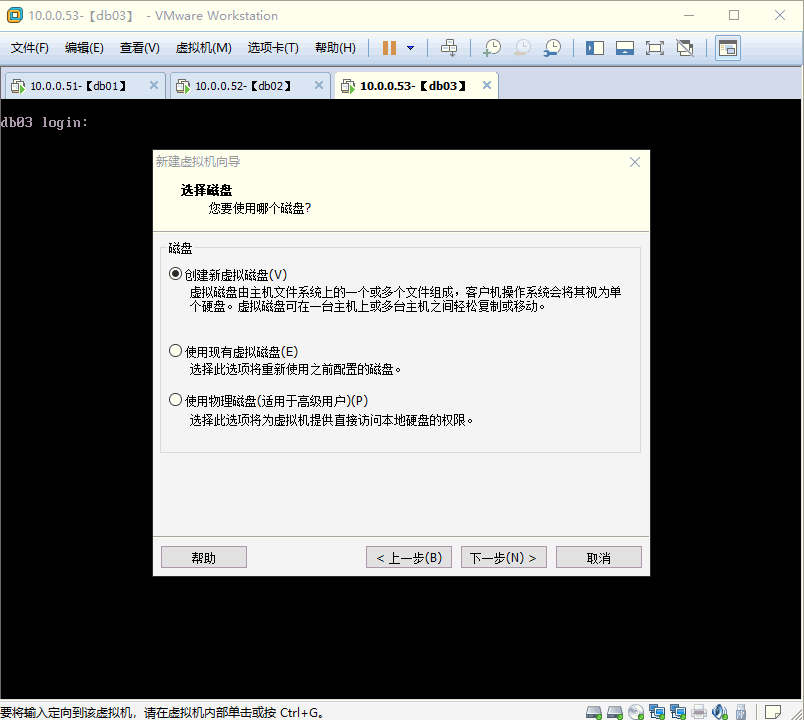Image resolution: width=804 pixels, height=720 pixels.
Task: Open the power options dropdown arrow
Action: [x=410, y=48]
